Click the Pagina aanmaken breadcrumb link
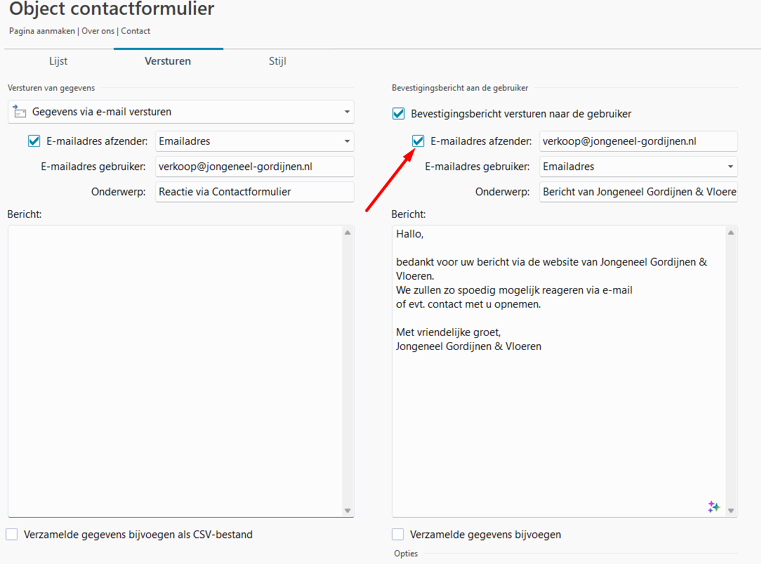This screenshot has height=564, width=761. click(x=42, y=31)
